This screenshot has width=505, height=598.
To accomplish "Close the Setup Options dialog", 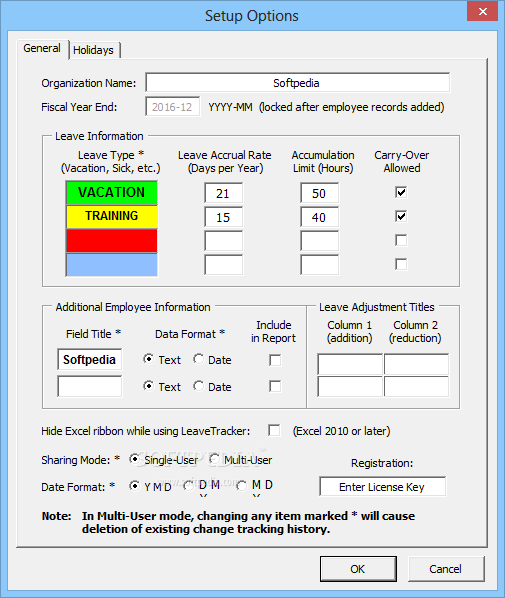I will point(482,11).
